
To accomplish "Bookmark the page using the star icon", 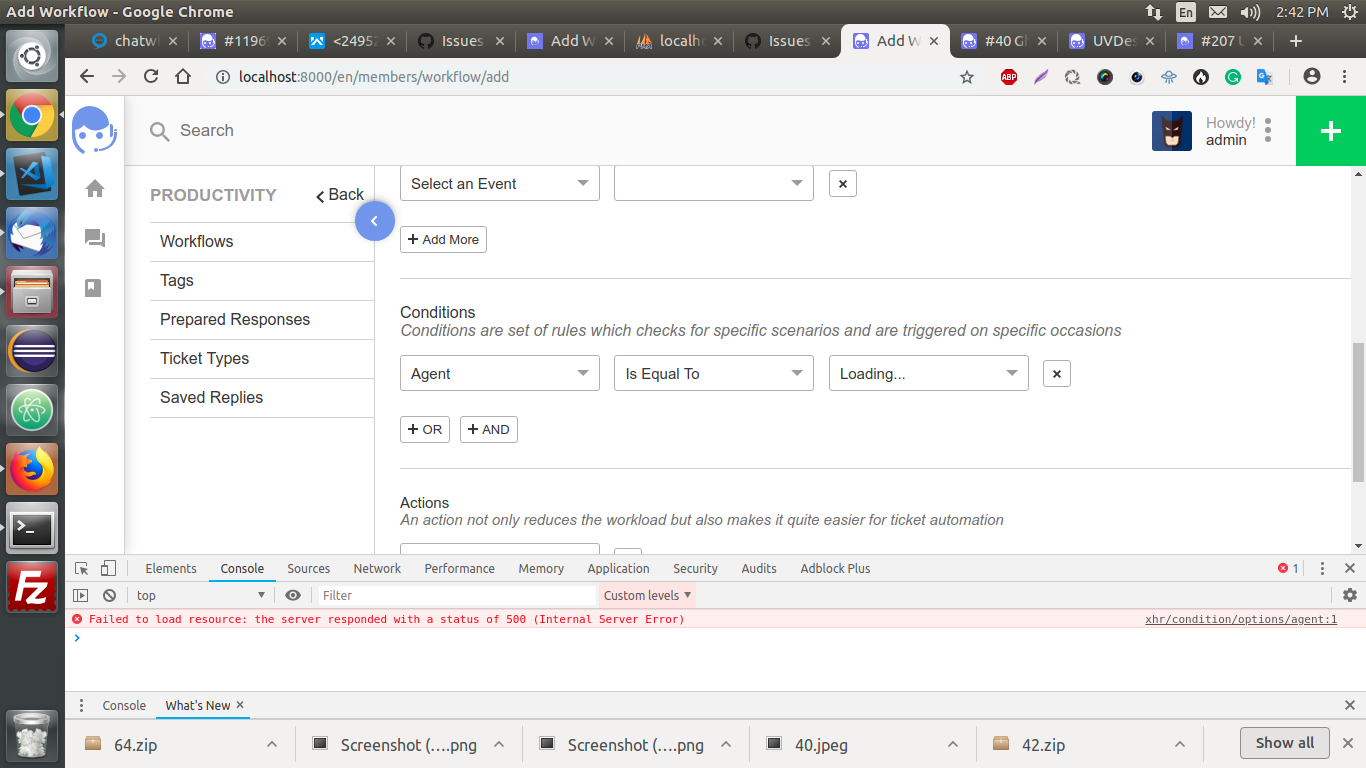I will coord(966,76).
